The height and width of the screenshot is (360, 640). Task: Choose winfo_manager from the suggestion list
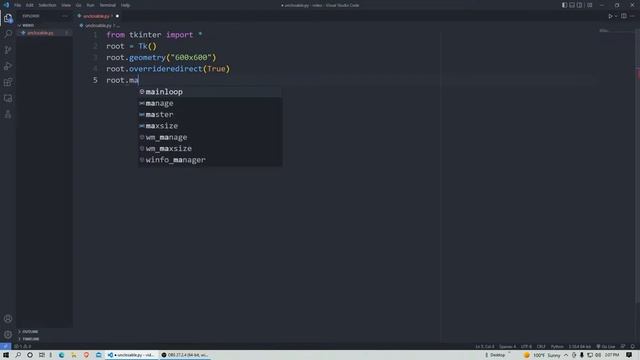pyautogui.click(x=210, y=160)
